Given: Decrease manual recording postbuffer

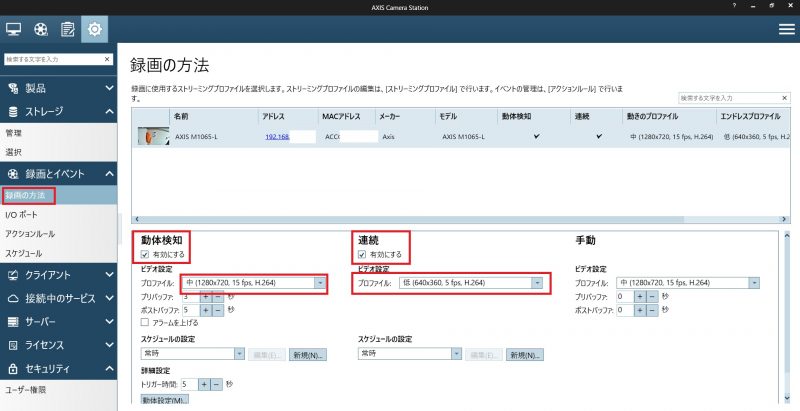Looking at the screenshot, I should pos(653,310).
